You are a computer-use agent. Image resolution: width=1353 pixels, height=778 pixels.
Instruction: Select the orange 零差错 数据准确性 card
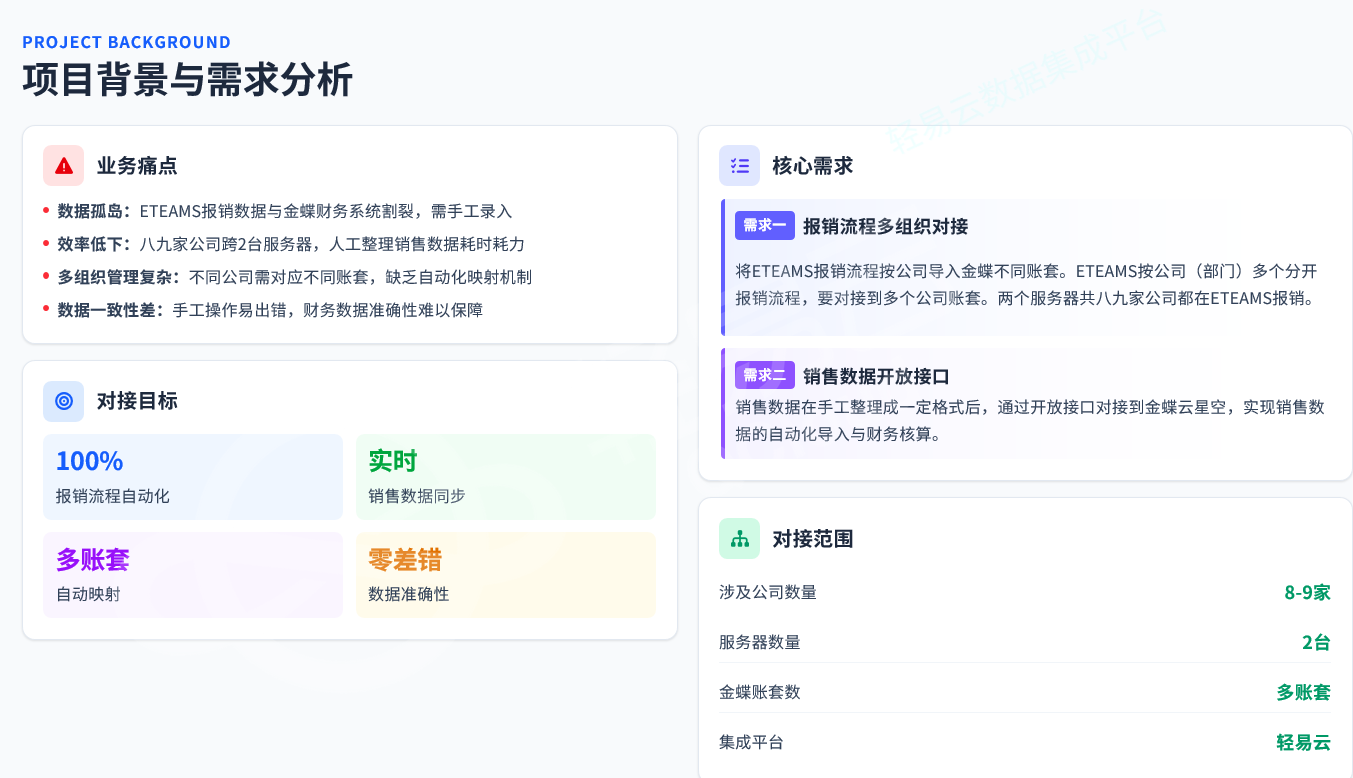[x=505, y=575]
